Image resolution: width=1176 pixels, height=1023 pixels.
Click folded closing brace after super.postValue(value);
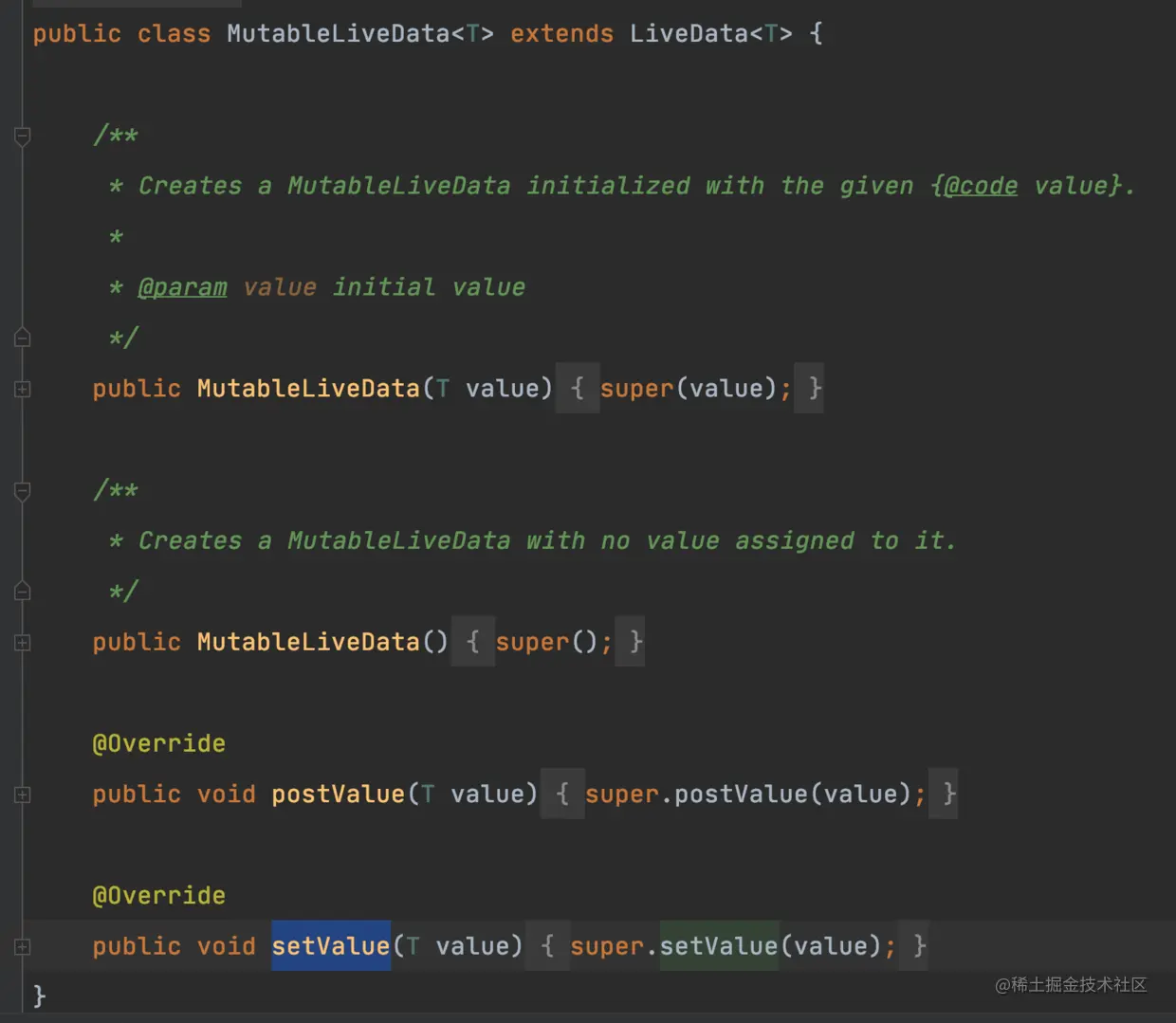944,794
